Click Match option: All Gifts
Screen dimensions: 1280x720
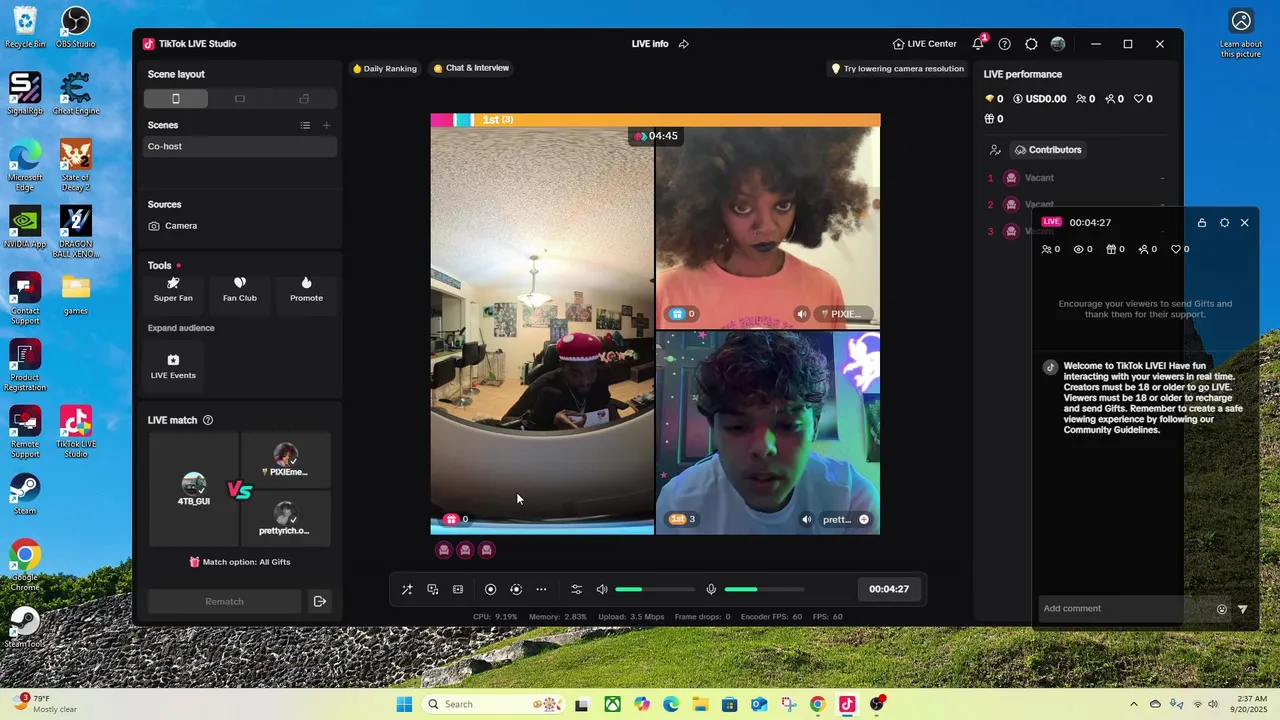coord(240,562)
